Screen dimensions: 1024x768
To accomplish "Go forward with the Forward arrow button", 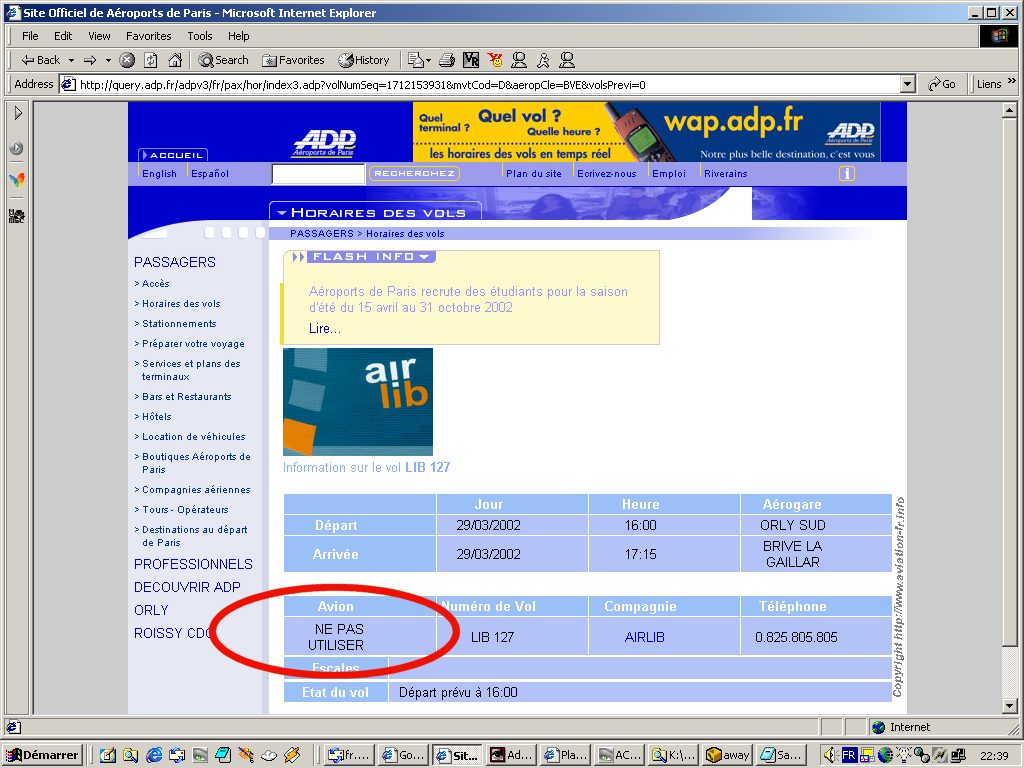I will [x=90, y=60].
